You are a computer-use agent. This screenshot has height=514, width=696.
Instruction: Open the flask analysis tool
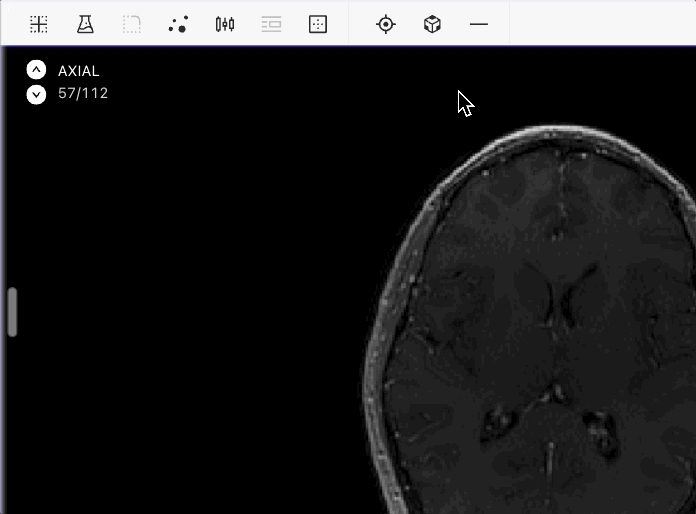coord(85,24)
